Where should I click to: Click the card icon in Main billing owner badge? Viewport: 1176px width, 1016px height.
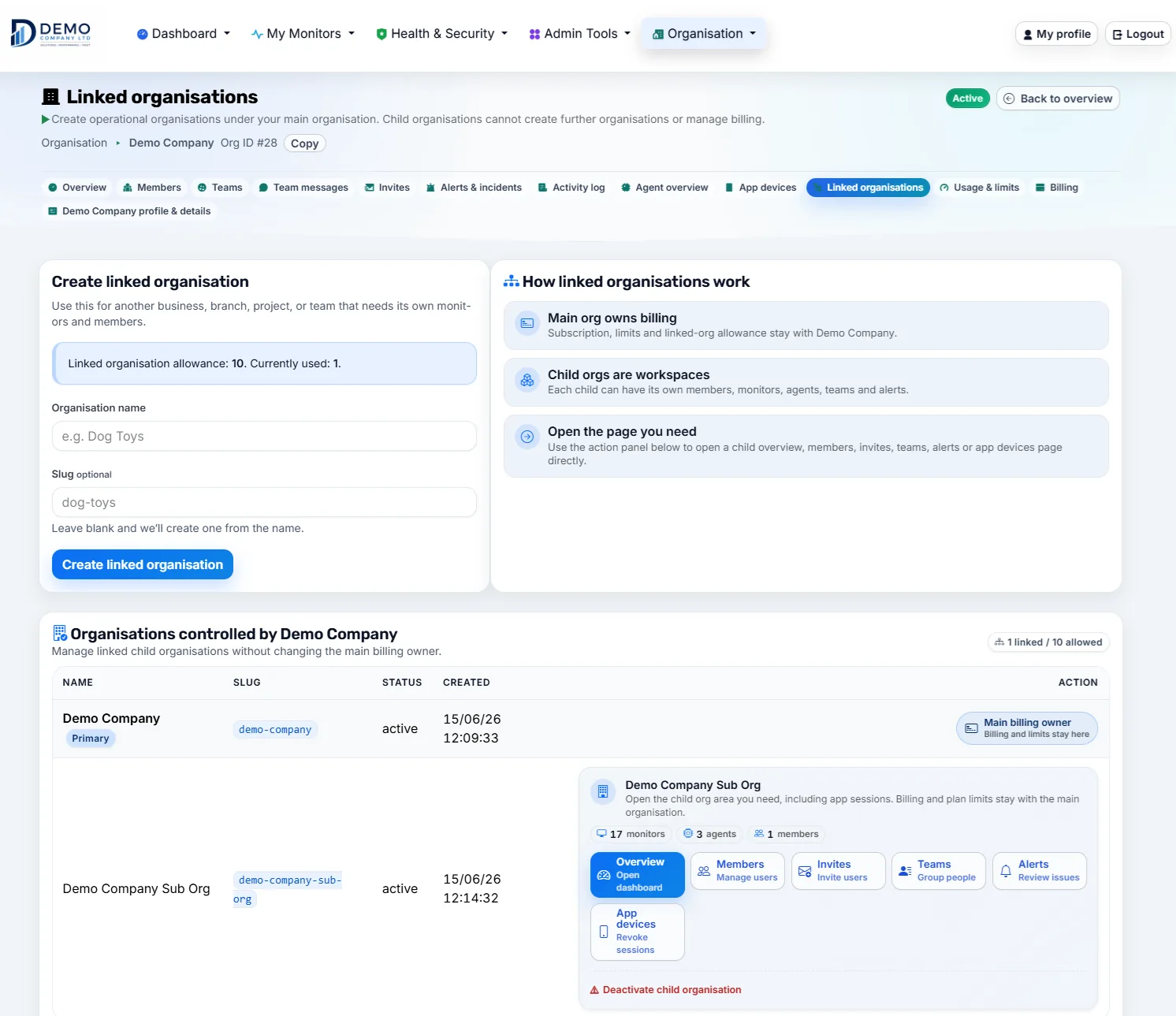972,728
